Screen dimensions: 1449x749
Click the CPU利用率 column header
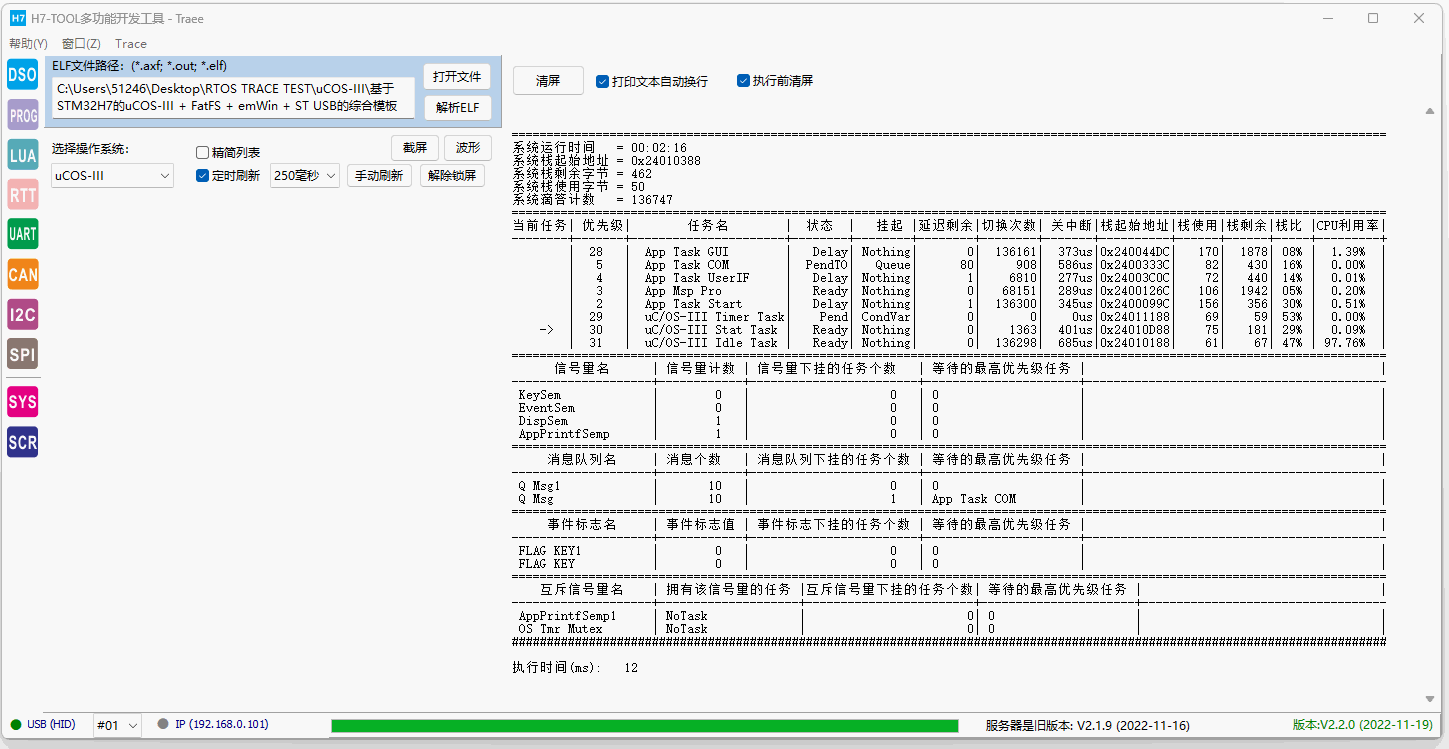tap(1348, 226)
